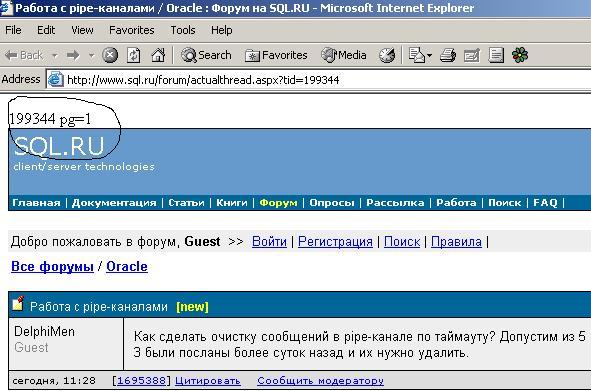Open FAQ nav link
This screenshot has height=391, width=591.
coord(545,203)
